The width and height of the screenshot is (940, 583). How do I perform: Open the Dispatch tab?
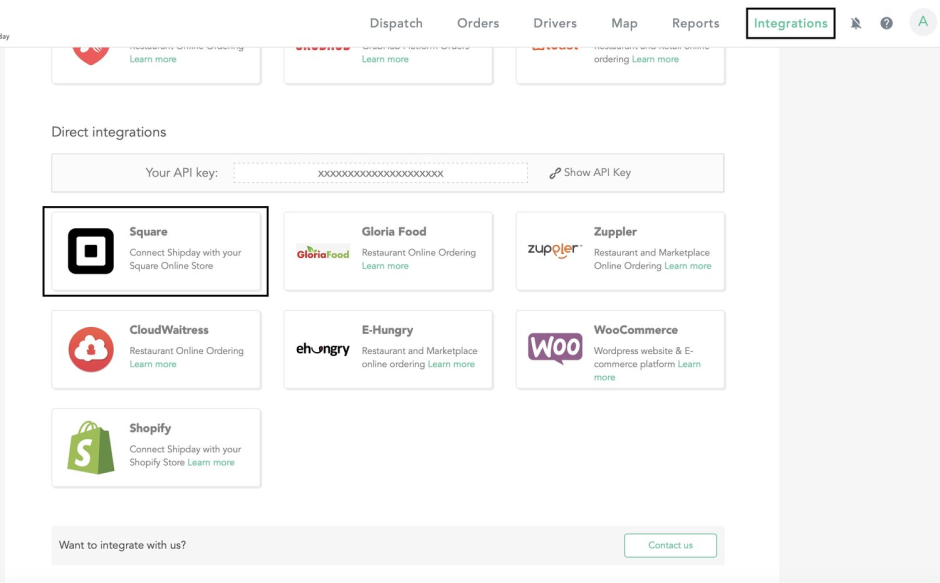coord(396,23)
